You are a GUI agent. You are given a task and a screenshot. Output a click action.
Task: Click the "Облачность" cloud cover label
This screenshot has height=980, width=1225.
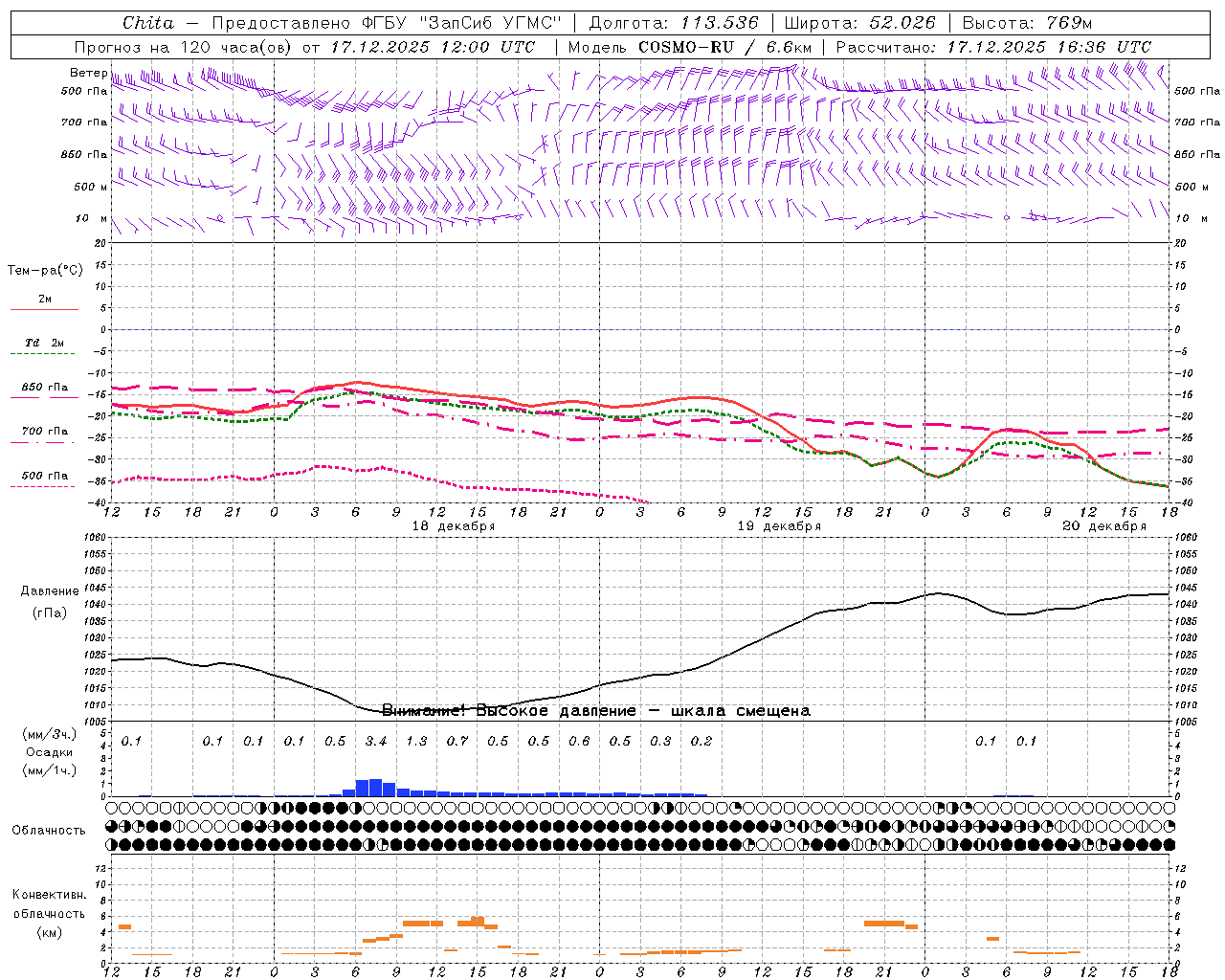[x=49, y=830]
